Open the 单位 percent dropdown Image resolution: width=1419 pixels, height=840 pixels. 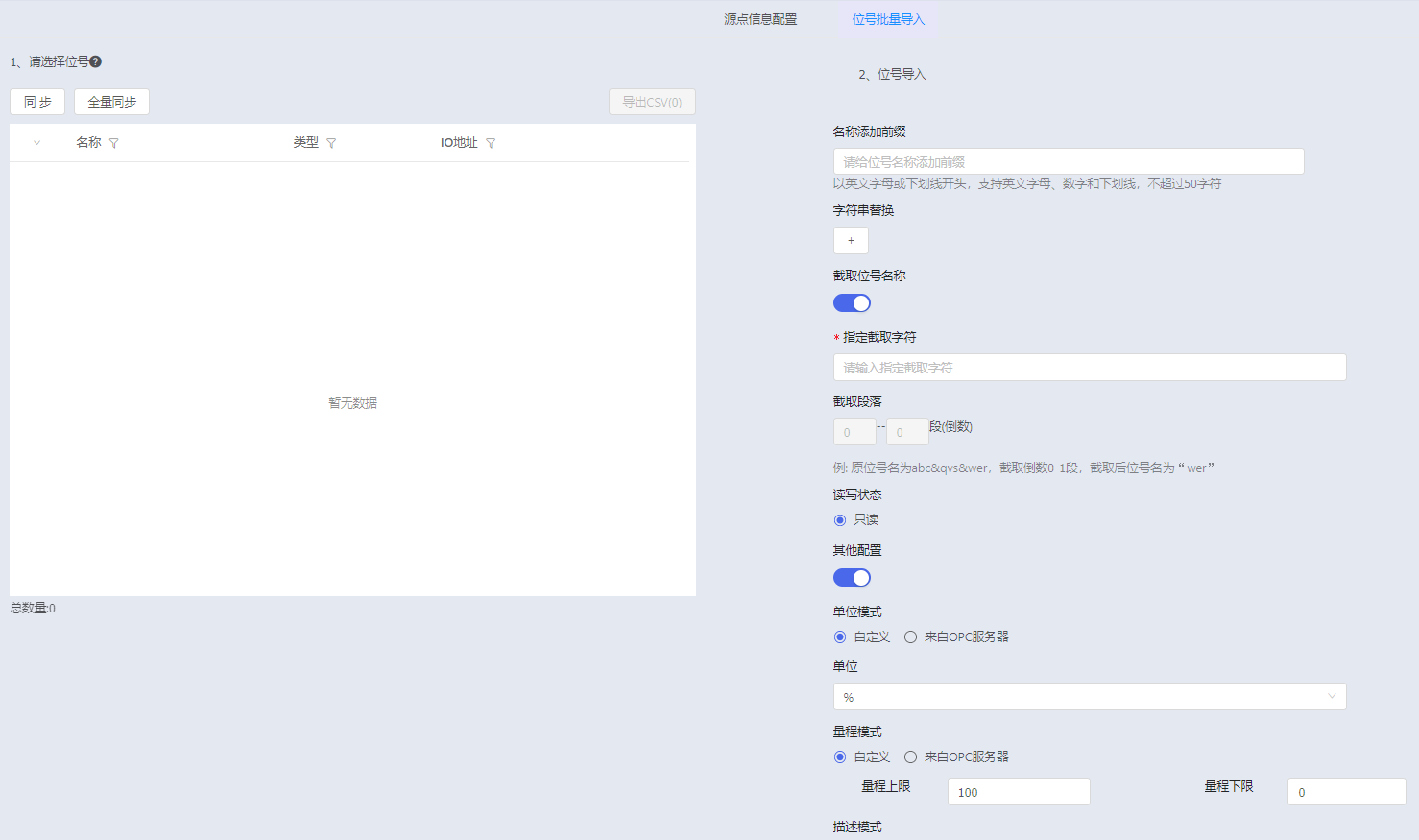click(1089, 697)
